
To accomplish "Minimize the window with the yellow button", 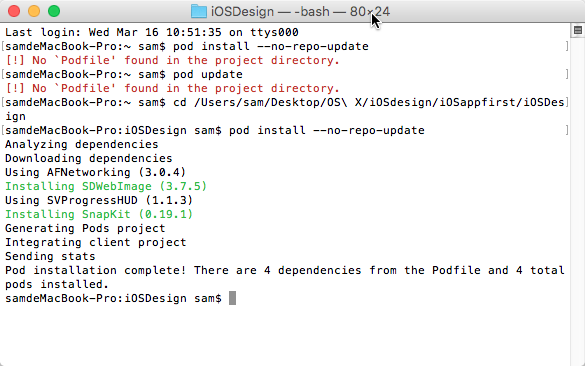I will [x=34, y=11].
